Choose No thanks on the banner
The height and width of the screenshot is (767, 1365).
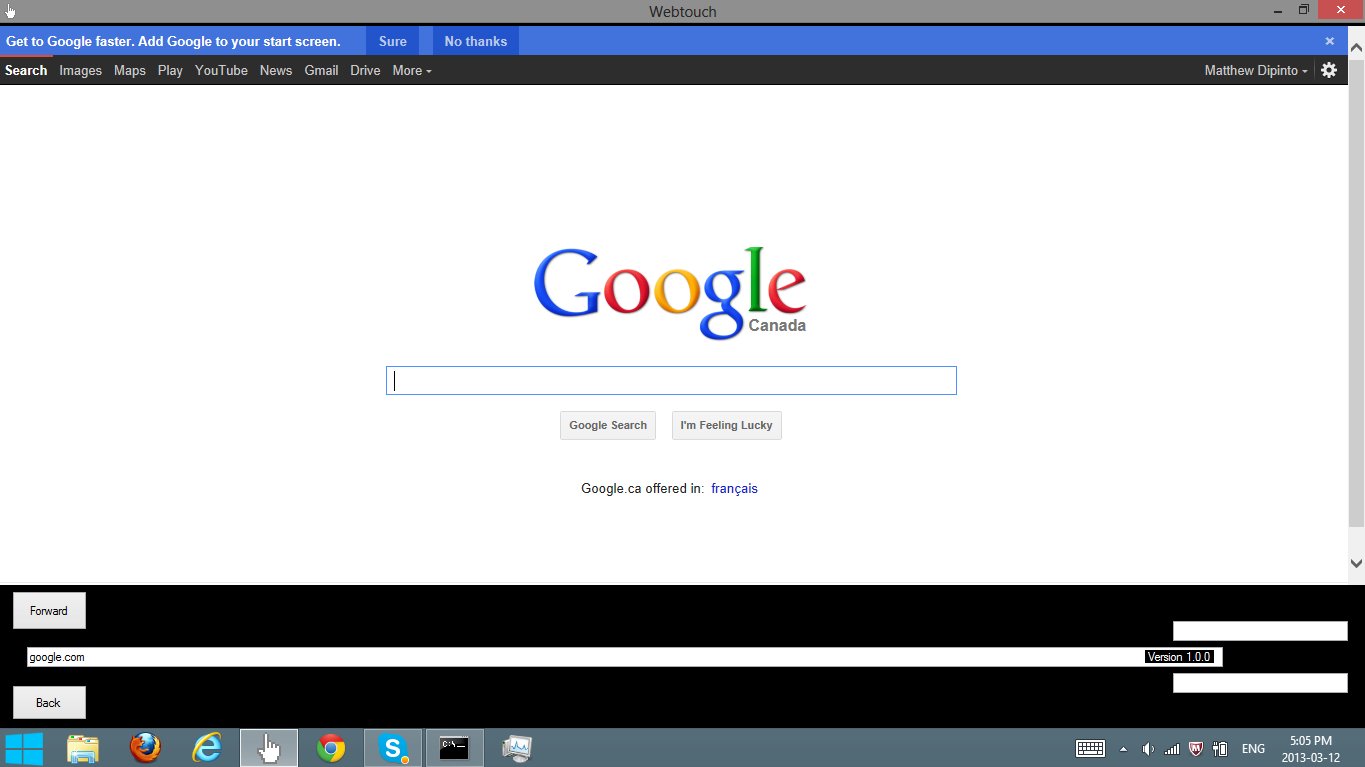coord(476,41)
